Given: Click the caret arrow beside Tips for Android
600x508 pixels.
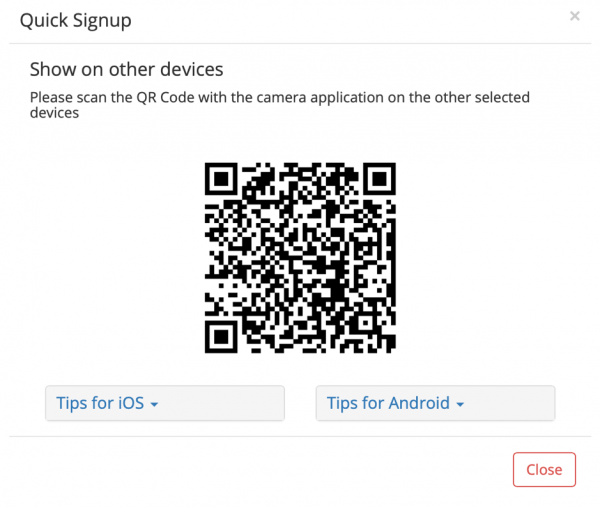Looking at the screenshot, I should click(460, 405).
